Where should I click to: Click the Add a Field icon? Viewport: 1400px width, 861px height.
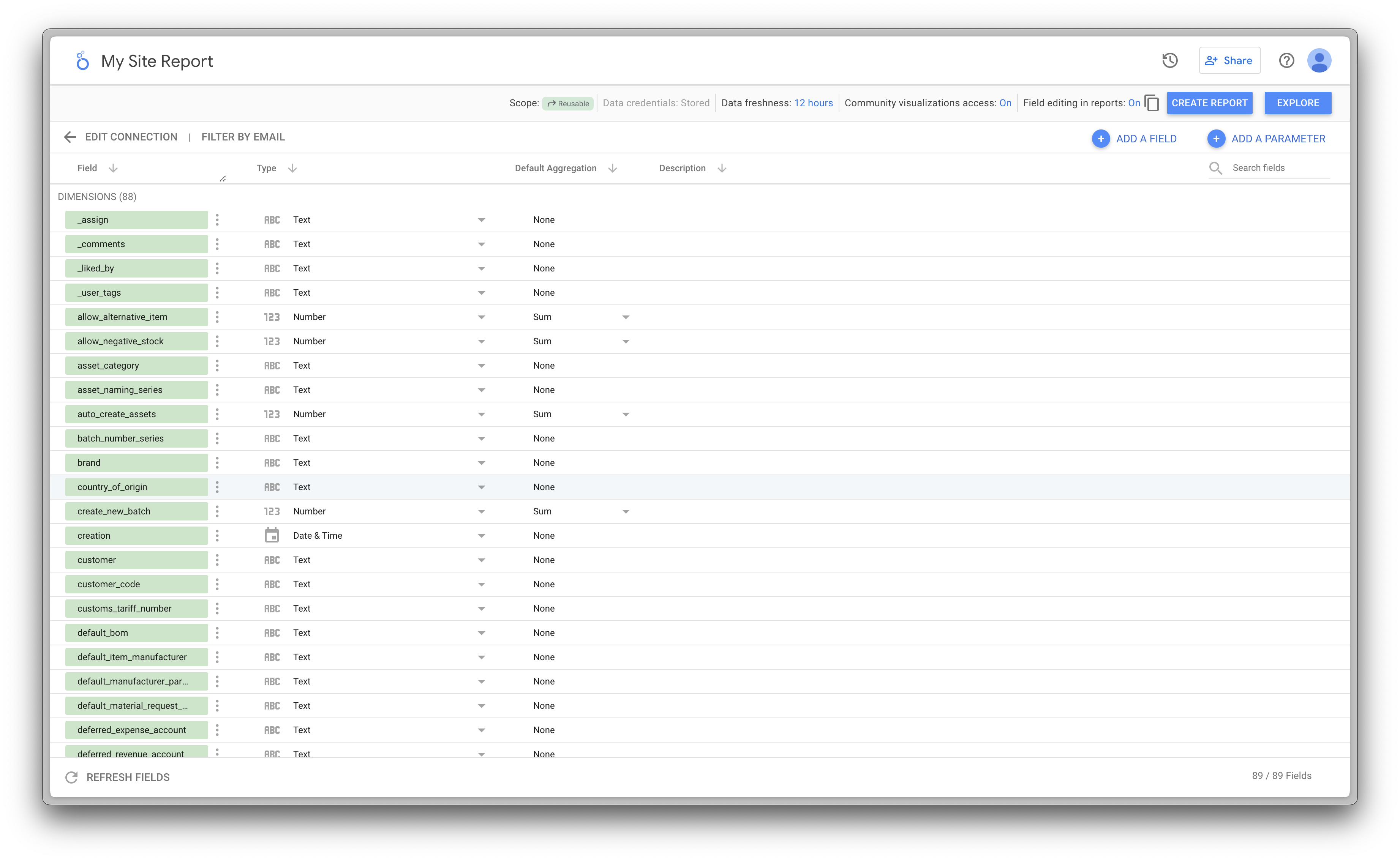point(1100,139)
